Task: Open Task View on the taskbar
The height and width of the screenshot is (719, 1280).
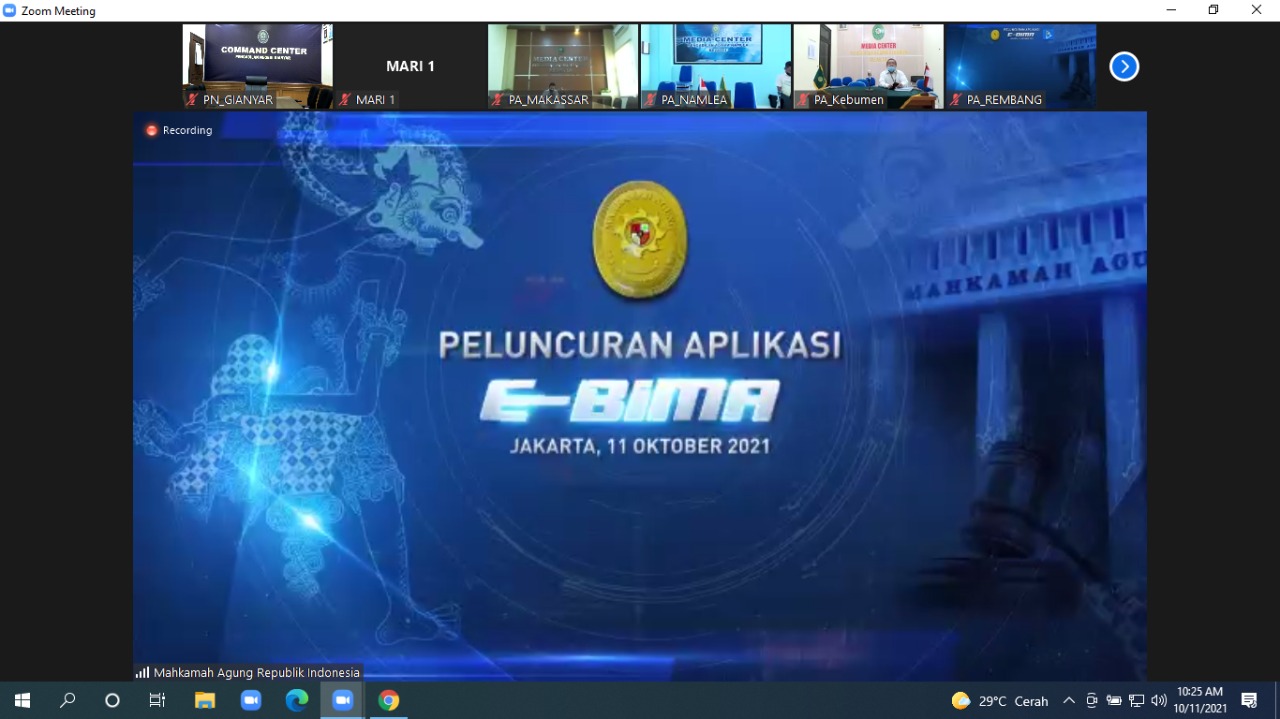Action: coord(157,701)
